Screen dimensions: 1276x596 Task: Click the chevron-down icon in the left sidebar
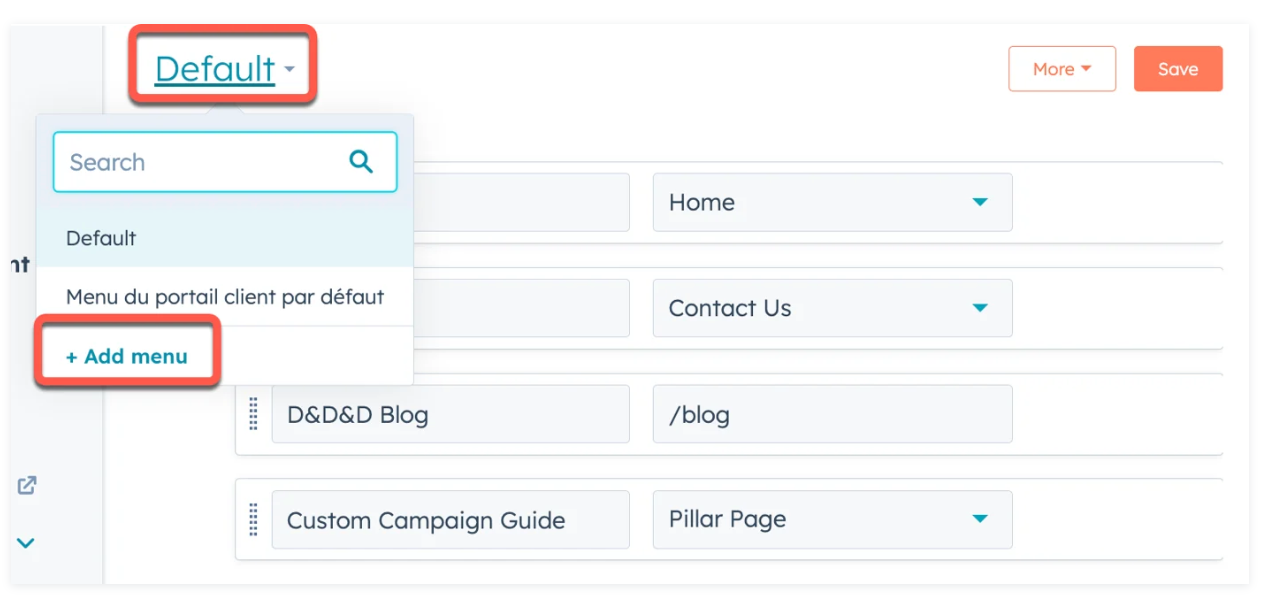click(x=27, y=543)
